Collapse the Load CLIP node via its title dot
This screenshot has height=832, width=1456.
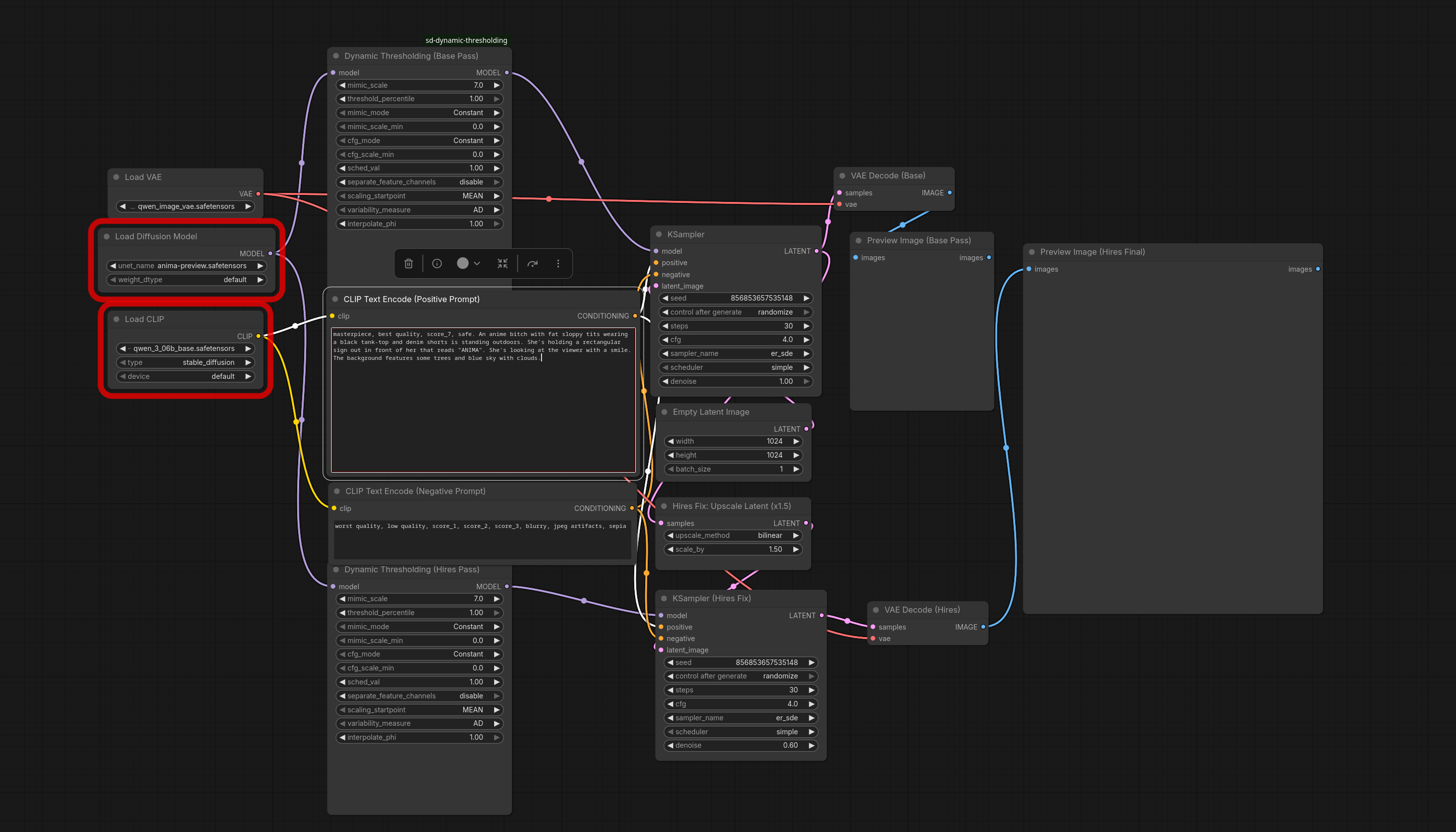click(116, 320)
